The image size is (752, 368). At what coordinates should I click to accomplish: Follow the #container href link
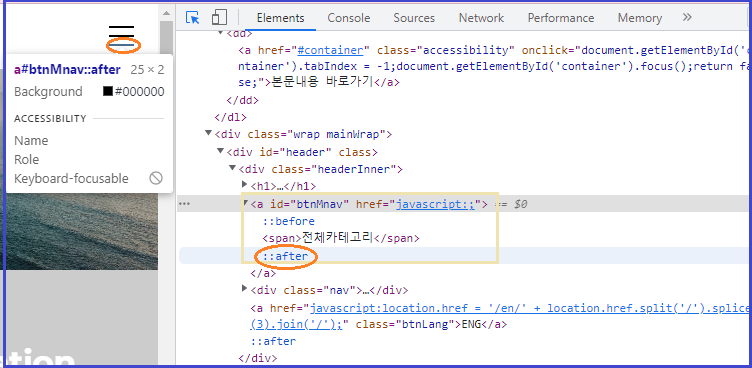coord(330,50)
